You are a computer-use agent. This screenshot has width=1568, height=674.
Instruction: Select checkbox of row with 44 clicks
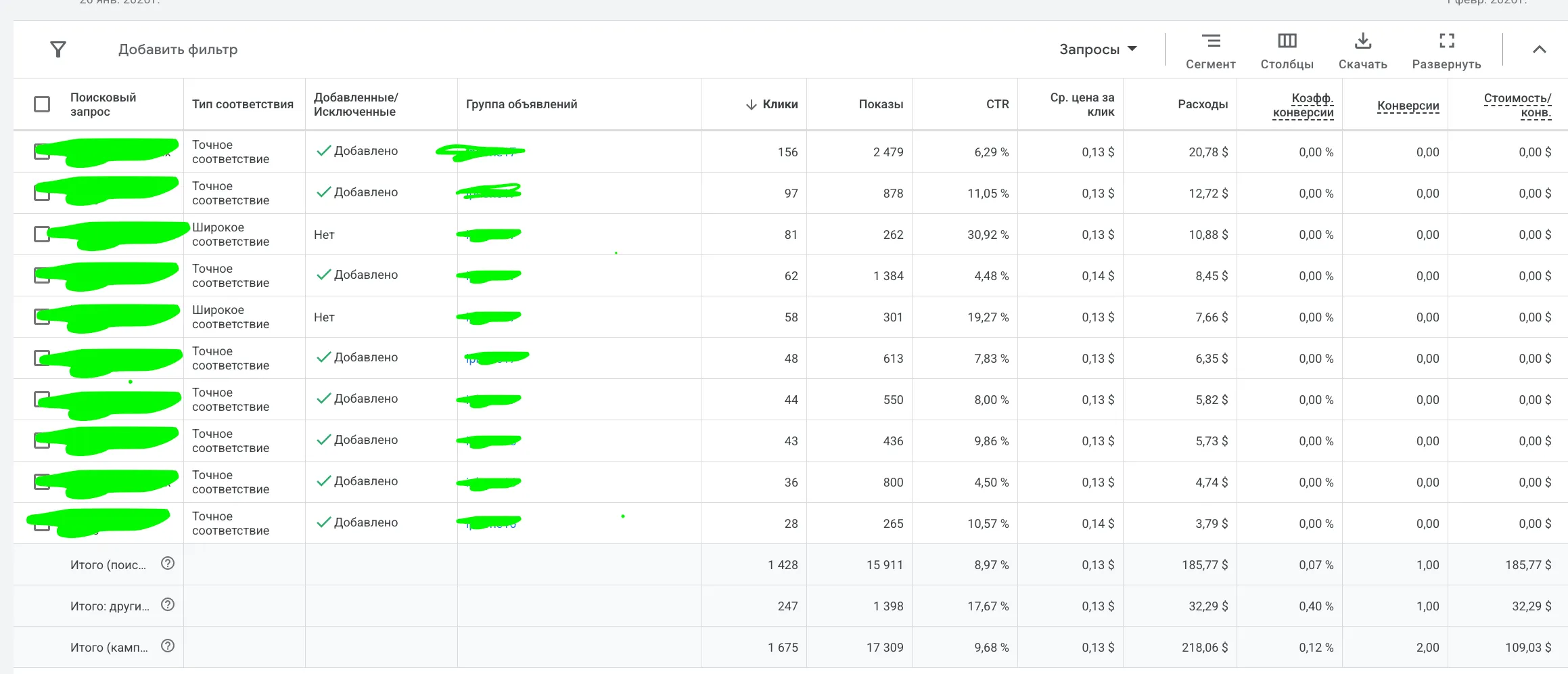coord(41,399)
